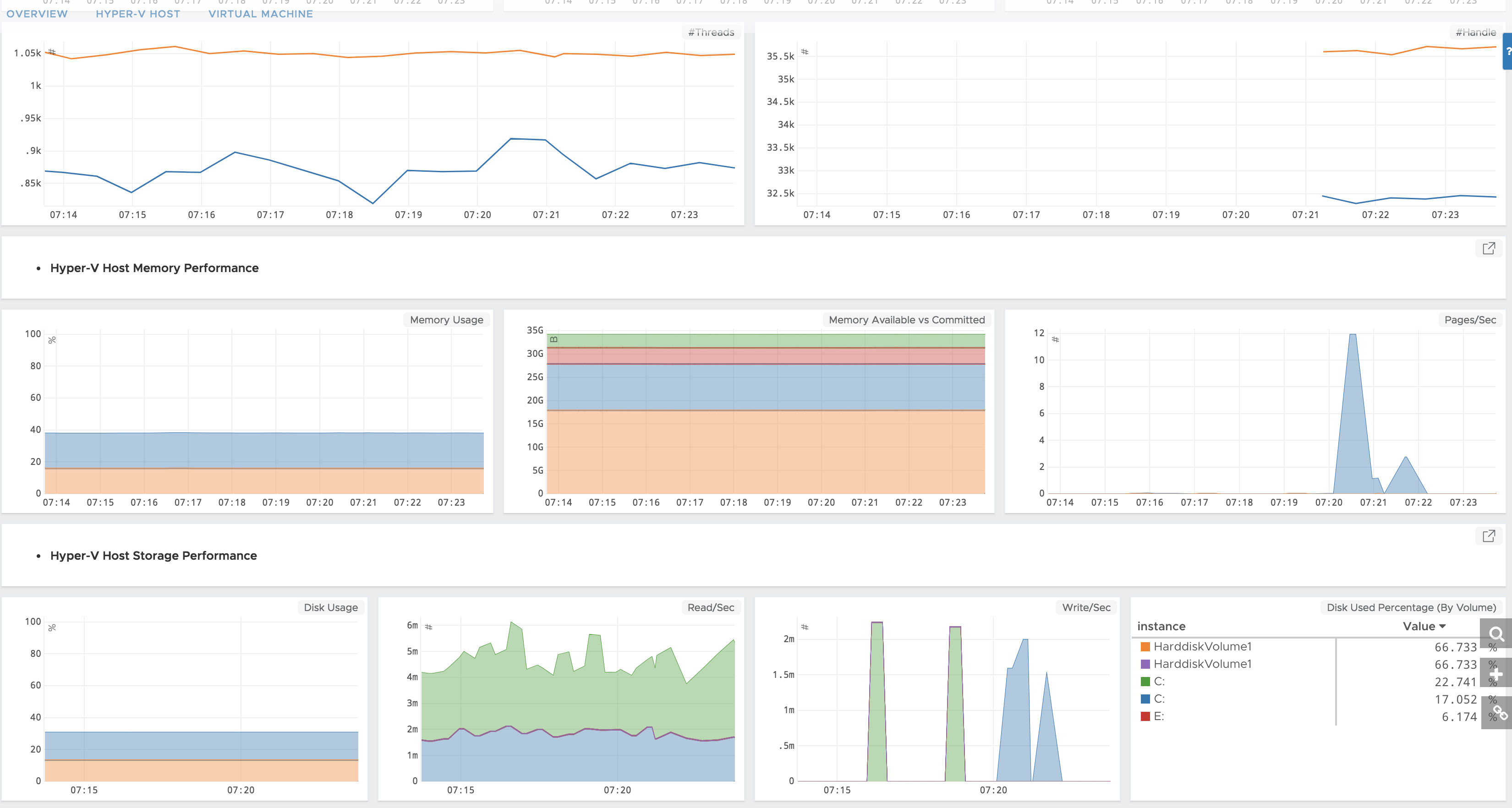
Task: Select the Memory Available vs Committed title
Action: click(906, 320)
